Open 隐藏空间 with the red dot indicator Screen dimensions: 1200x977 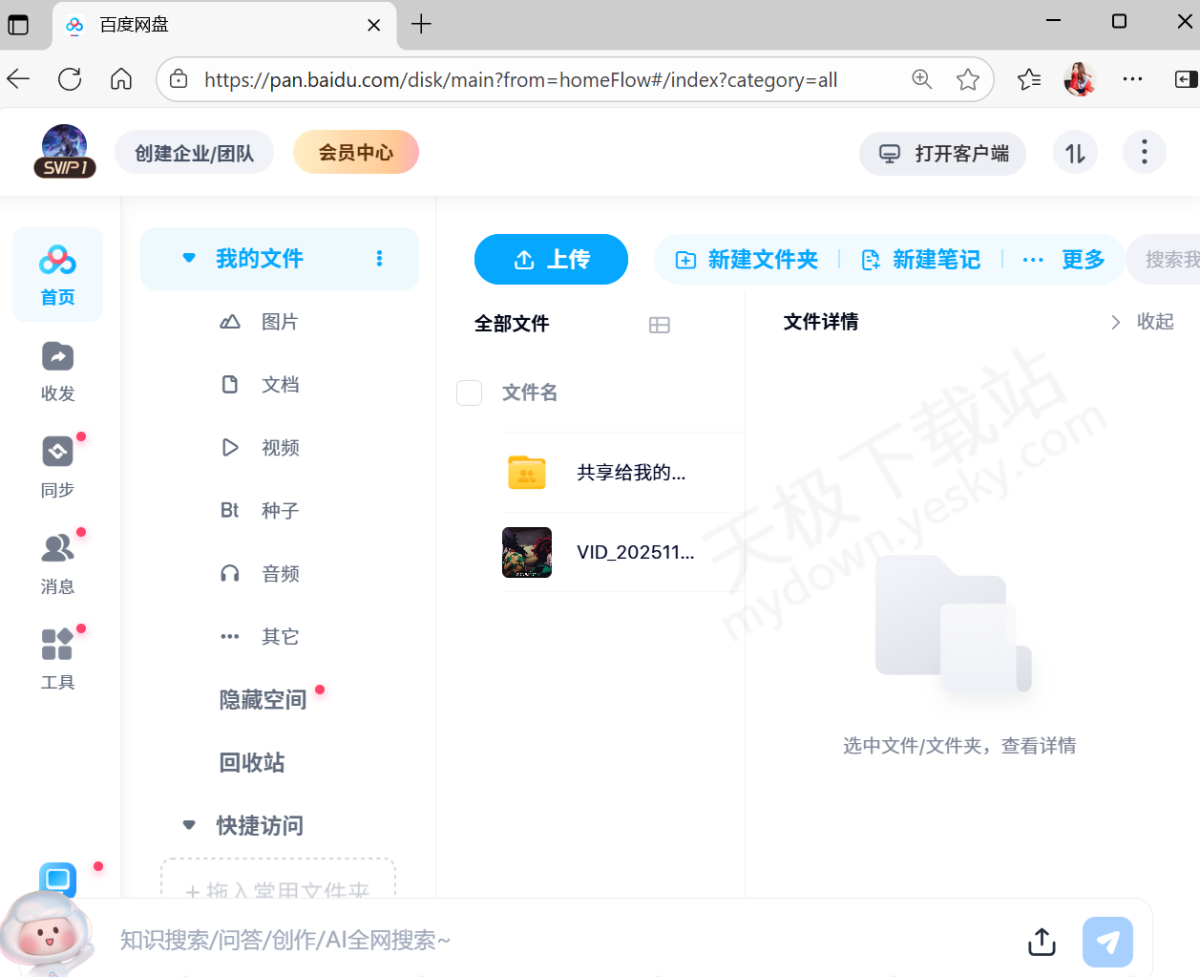point(262,699)
